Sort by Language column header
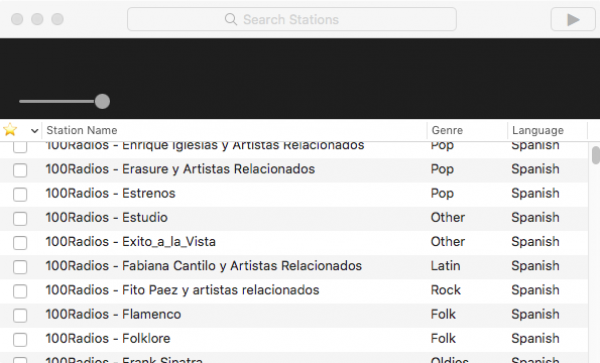 [538, 130]
